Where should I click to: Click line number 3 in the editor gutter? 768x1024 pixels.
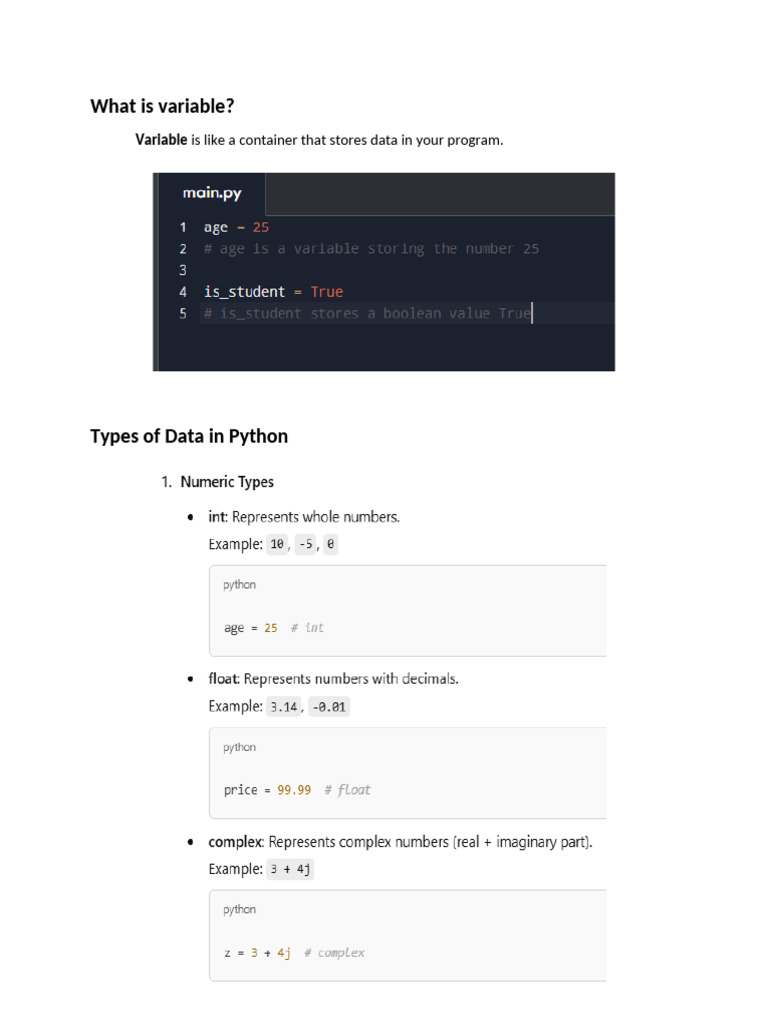coord(183,270)
